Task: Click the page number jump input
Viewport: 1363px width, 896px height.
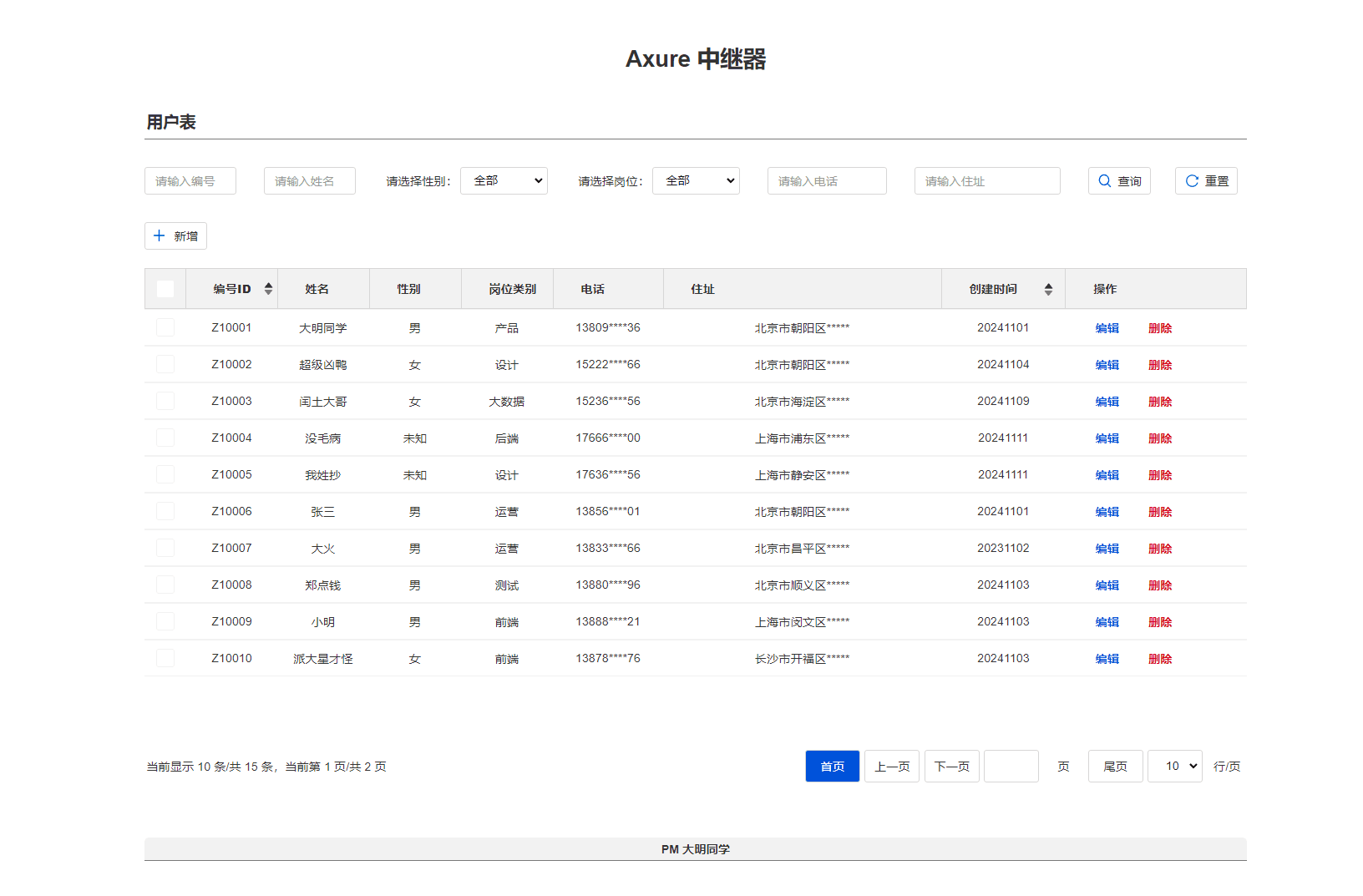Action: coord(1011,766)
